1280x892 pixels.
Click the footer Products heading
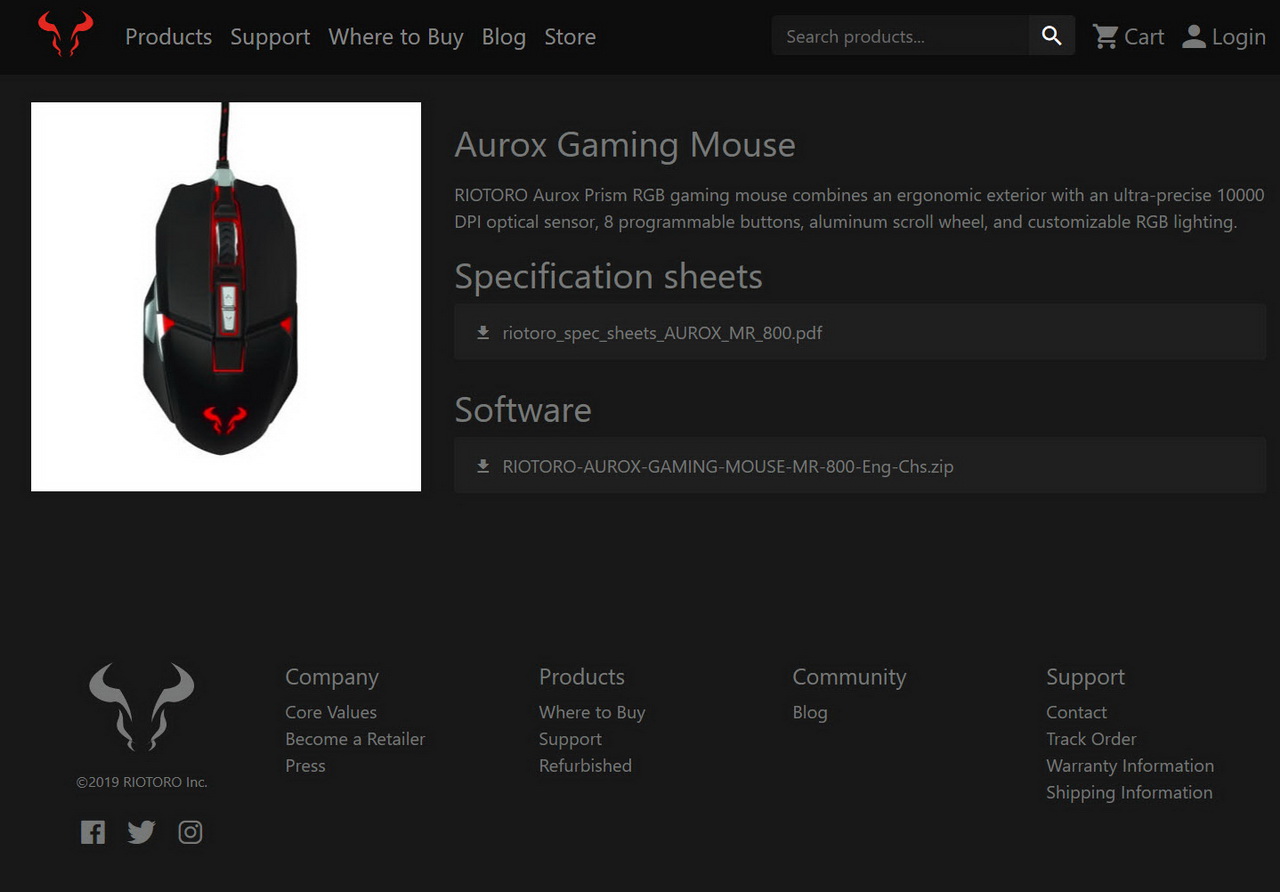point(581,677)
